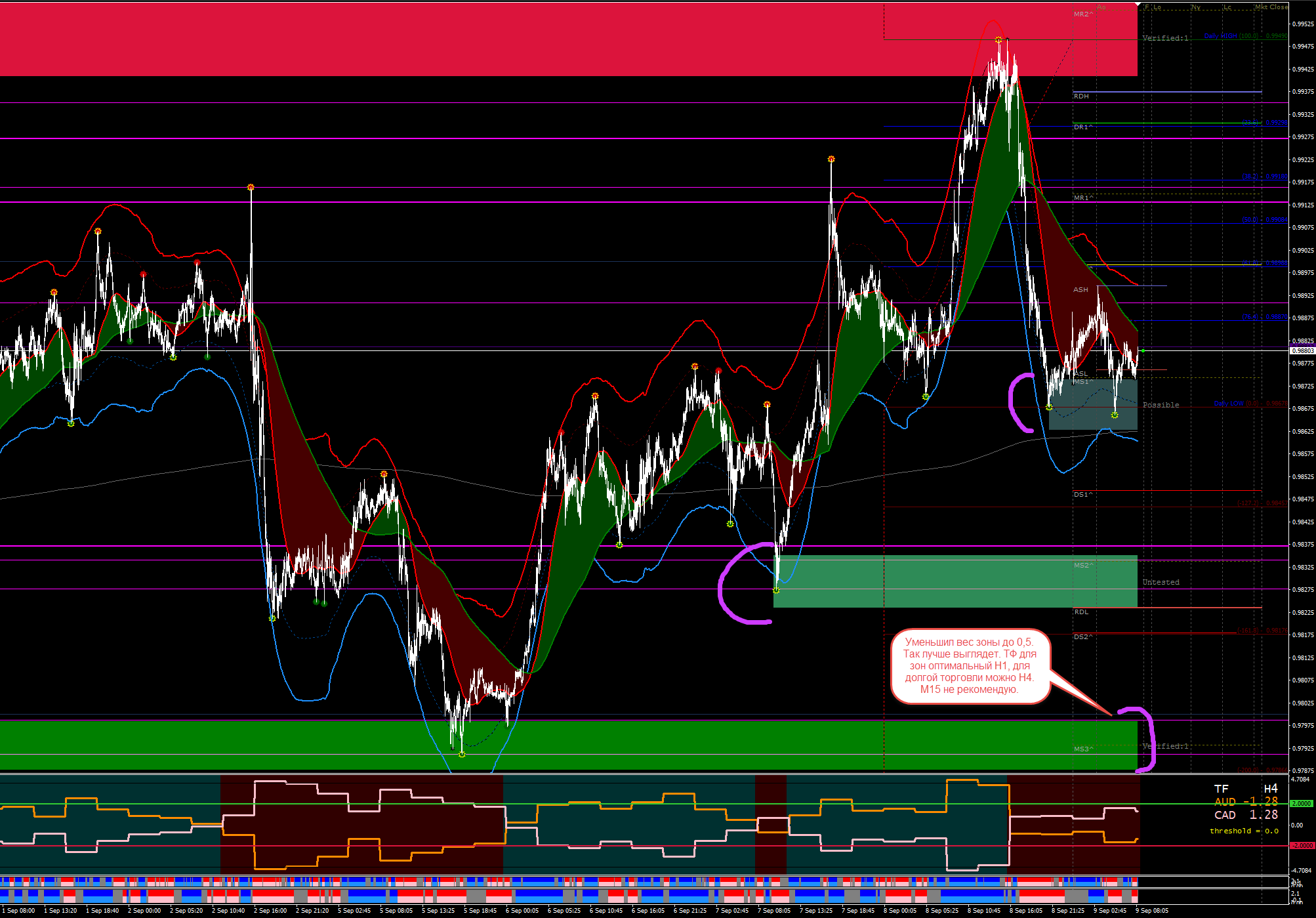Click the green 2.0000 level tag

(x=1302, y=804)
